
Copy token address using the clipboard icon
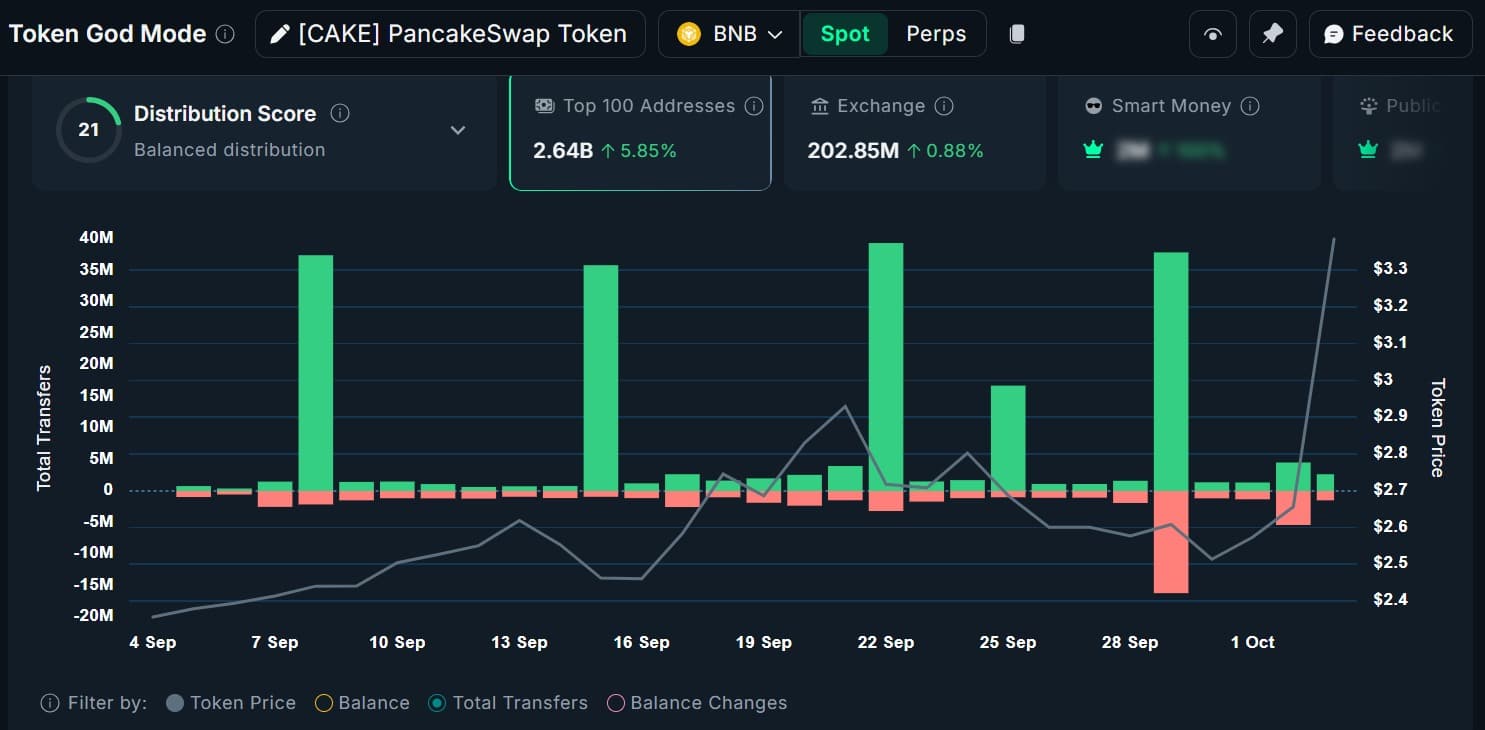click(1017, 34)
